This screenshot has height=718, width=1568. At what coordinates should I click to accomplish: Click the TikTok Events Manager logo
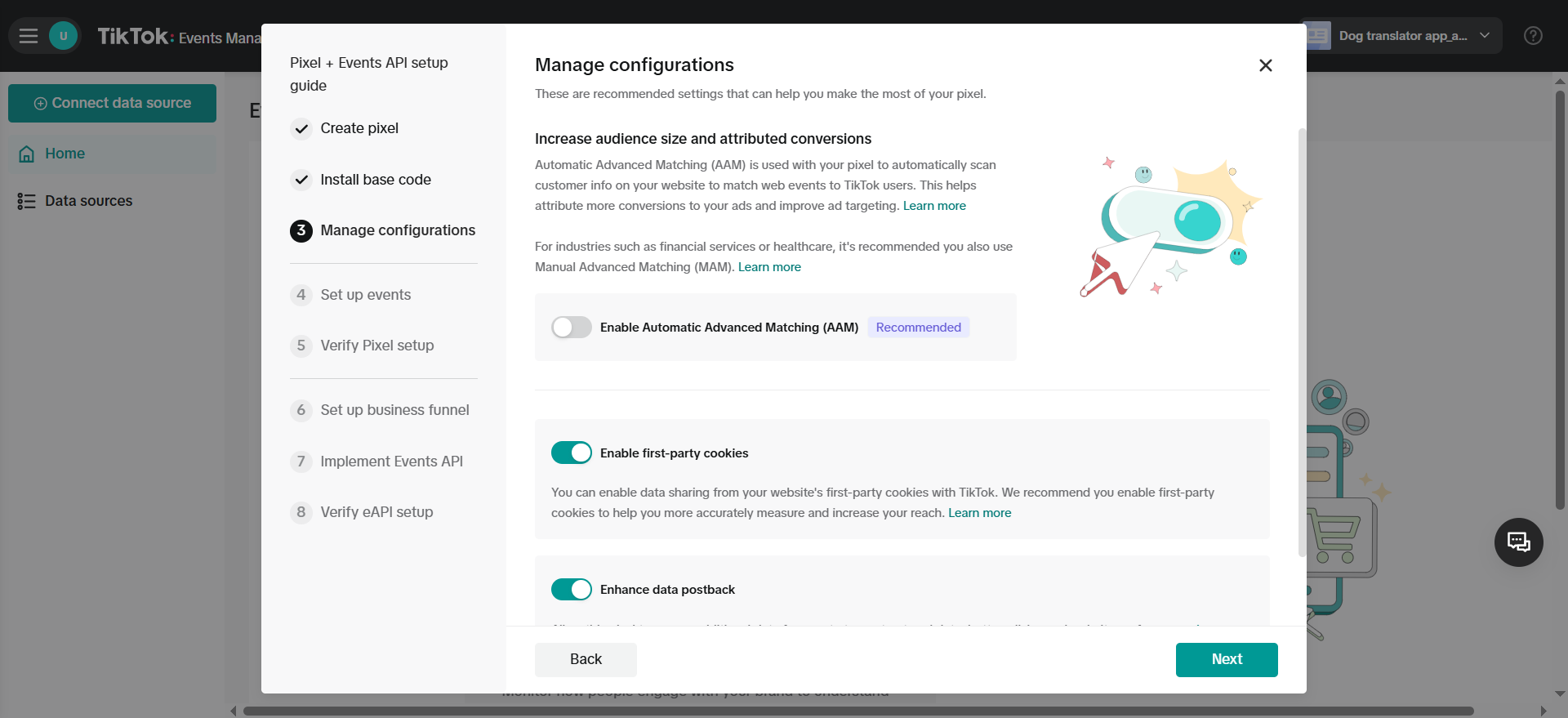(179, 37)
